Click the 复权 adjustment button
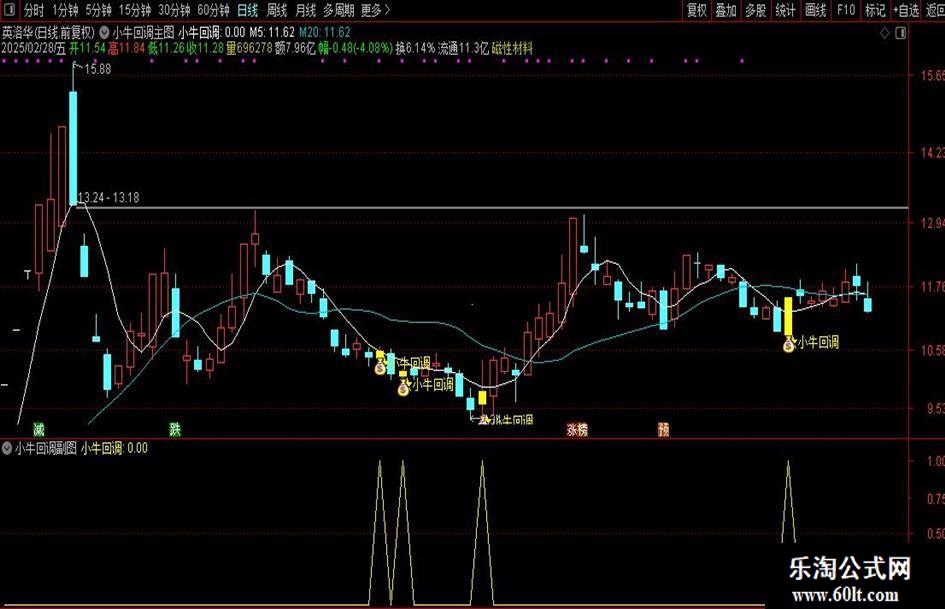 tap(697, 10)
